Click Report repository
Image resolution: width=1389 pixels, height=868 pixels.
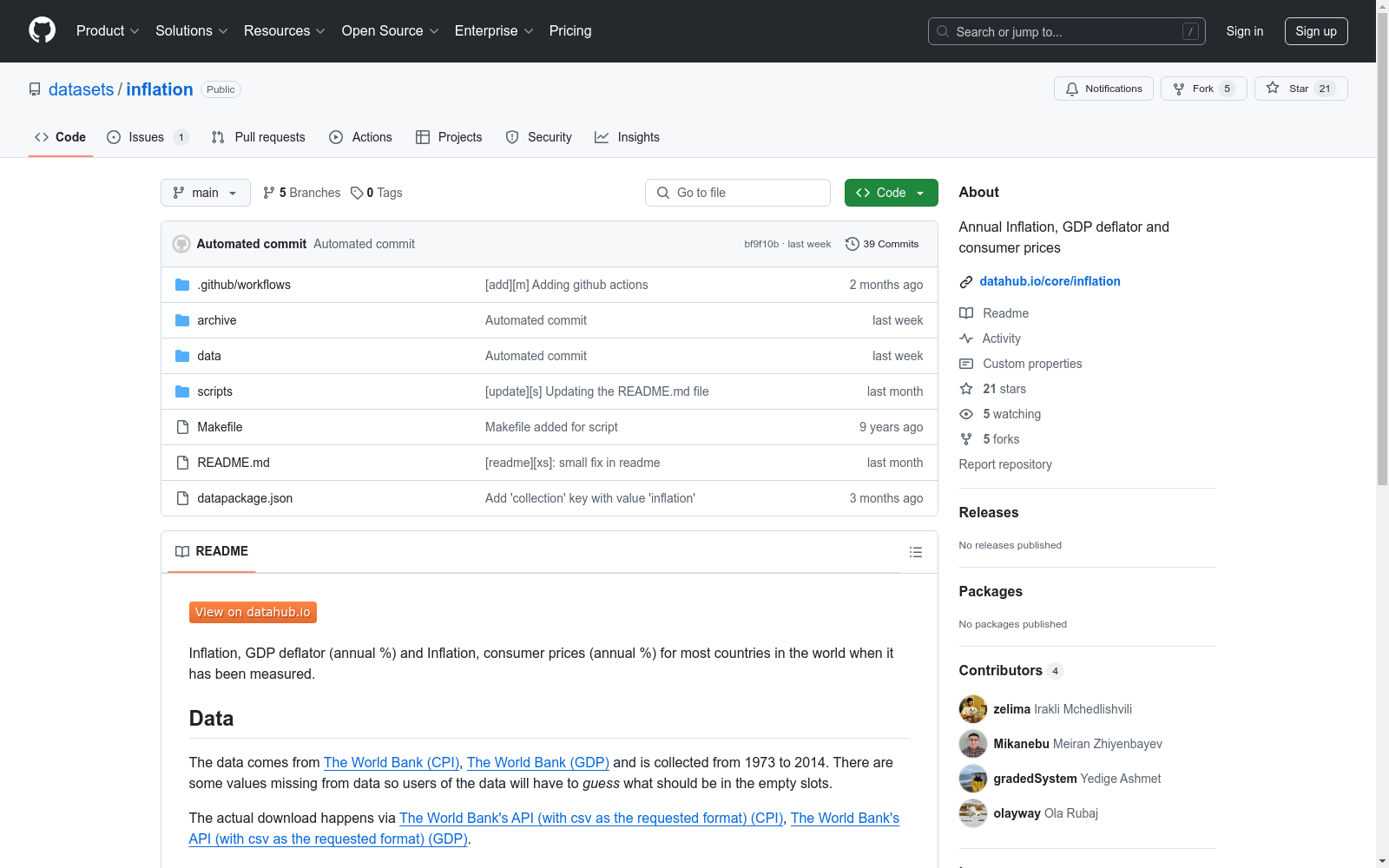pyautogui.click(x=1005, y=464)
